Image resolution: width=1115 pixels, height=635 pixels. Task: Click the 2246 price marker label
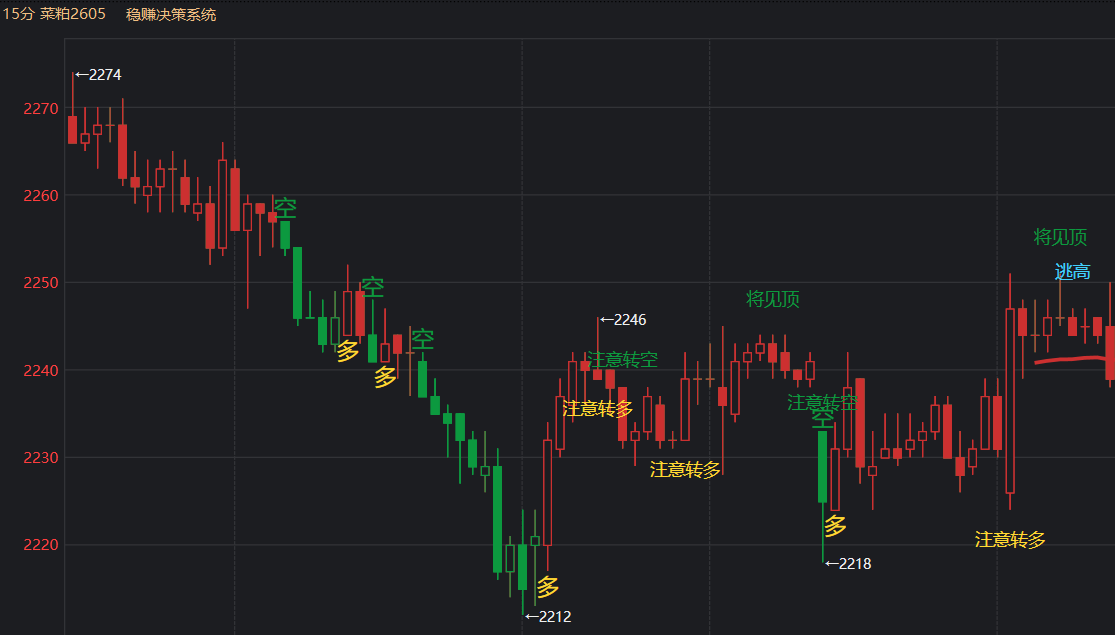click(624, 320)
